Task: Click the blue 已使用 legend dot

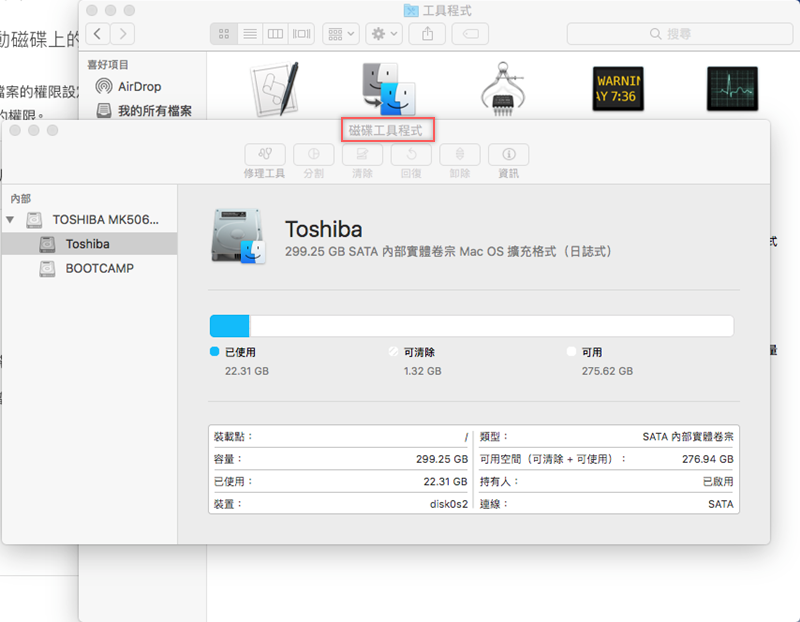Action: pos(214,352)
